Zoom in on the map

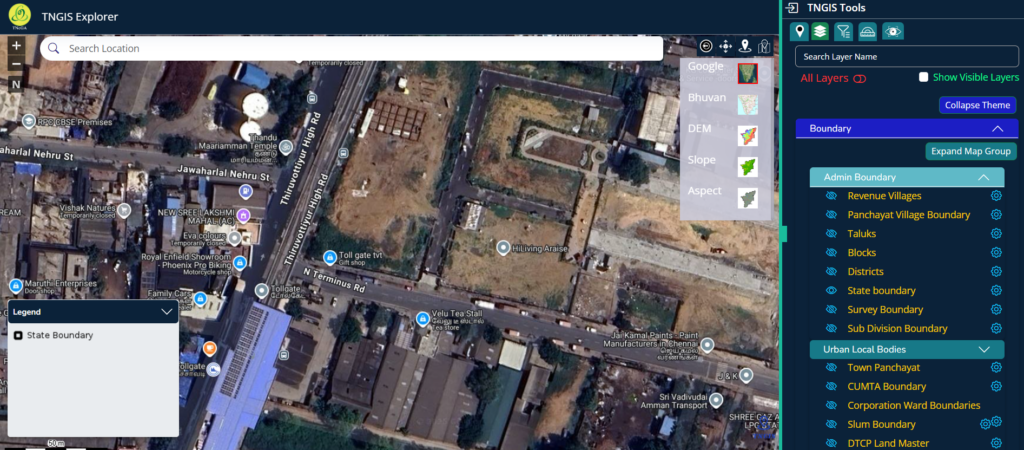16,46
